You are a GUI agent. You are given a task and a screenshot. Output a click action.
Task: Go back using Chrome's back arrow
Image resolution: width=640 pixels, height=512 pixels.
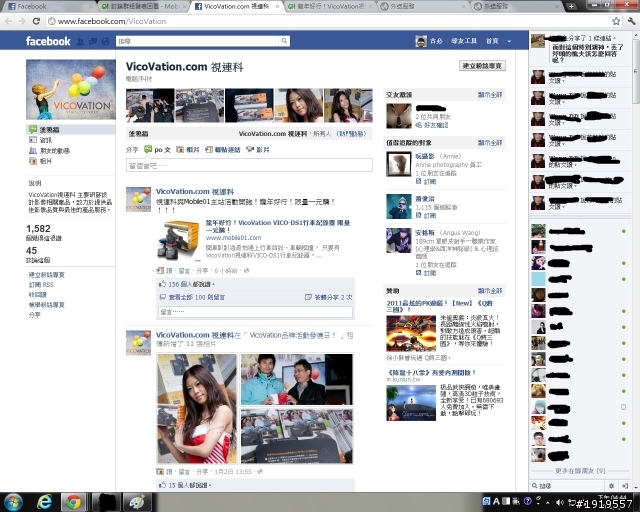[x=9, y=21]
